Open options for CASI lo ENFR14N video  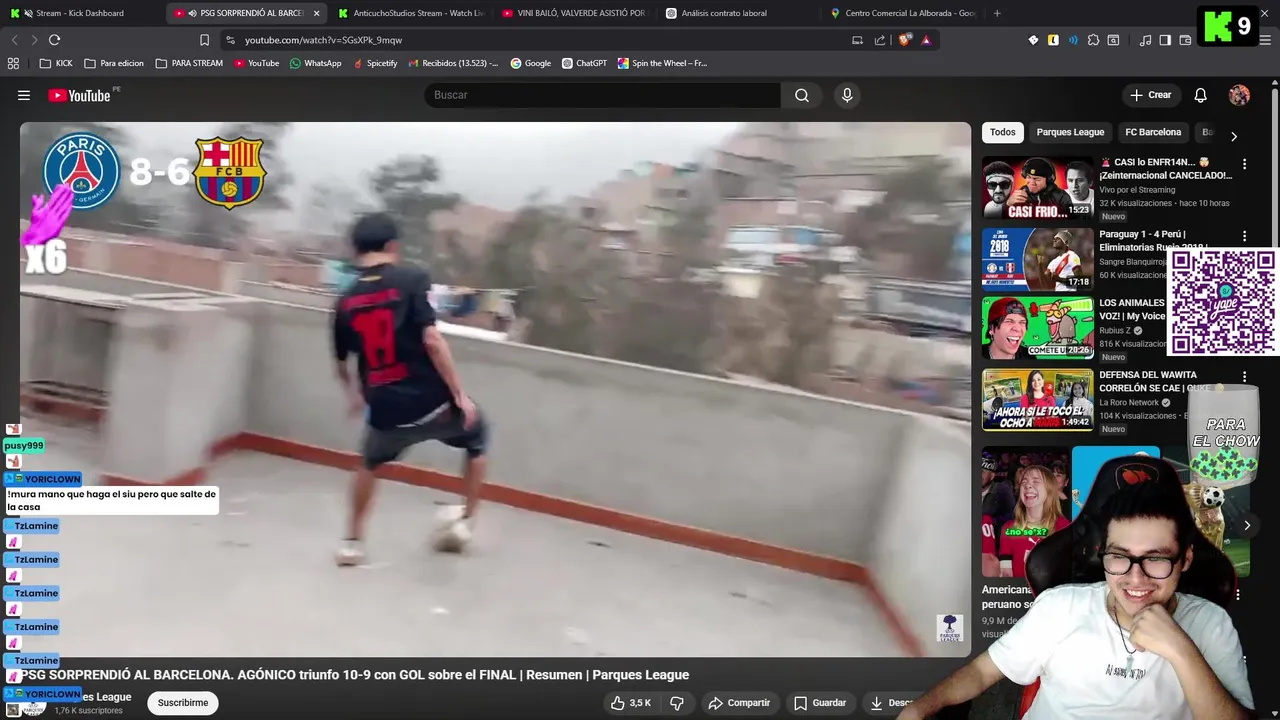(1244, 164)
